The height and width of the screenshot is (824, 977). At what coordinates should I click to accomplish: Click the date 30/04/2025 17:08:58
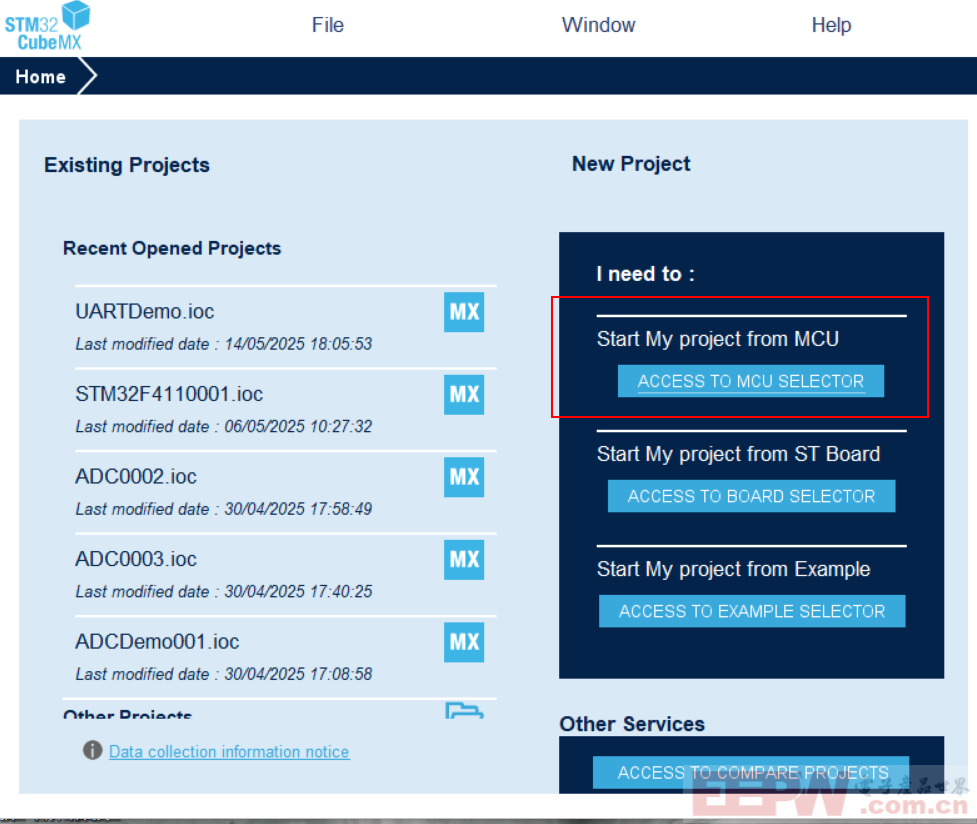click(298, 674)
